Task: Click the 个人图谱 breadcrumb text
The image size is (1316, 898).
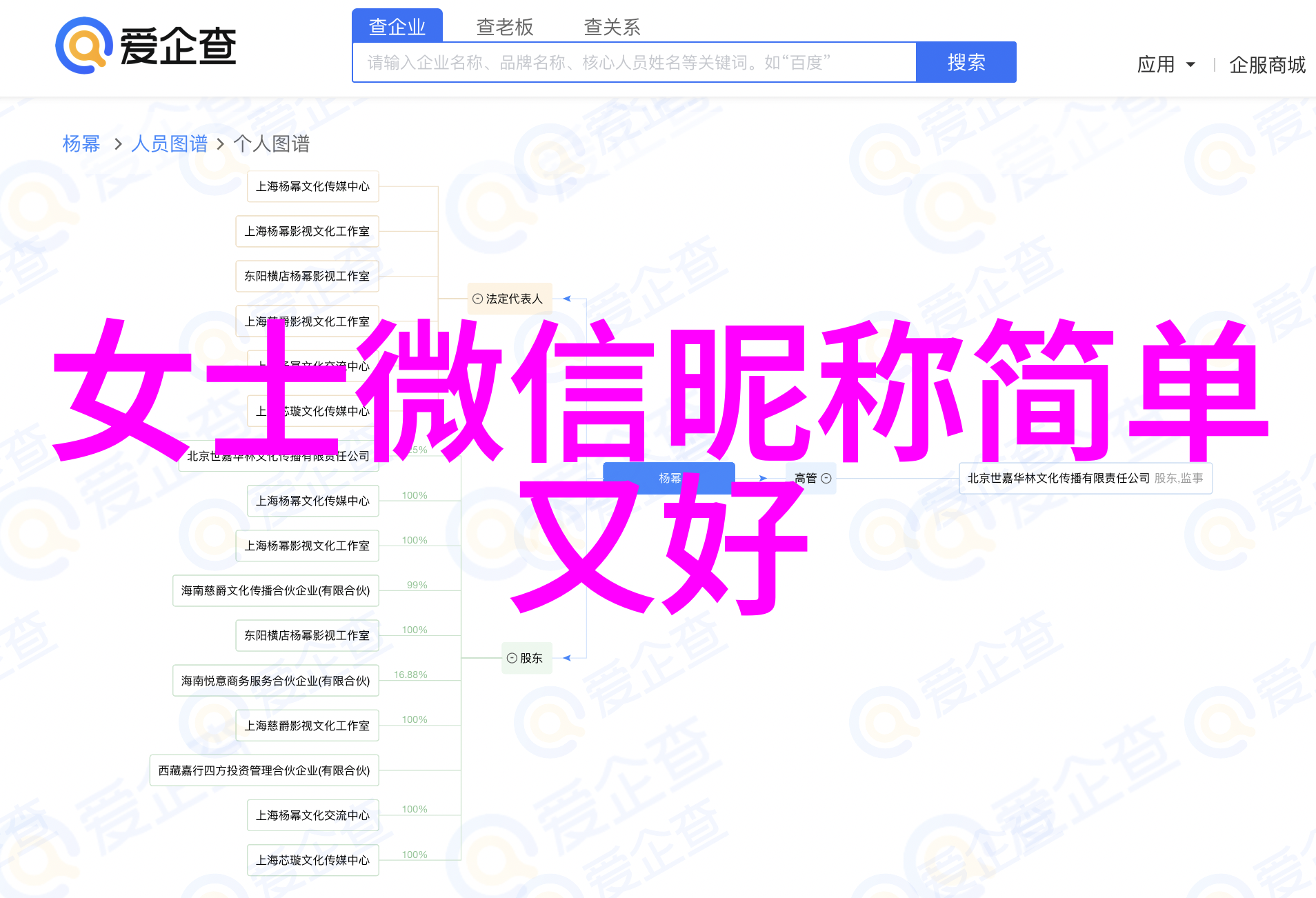Action: 272,143
